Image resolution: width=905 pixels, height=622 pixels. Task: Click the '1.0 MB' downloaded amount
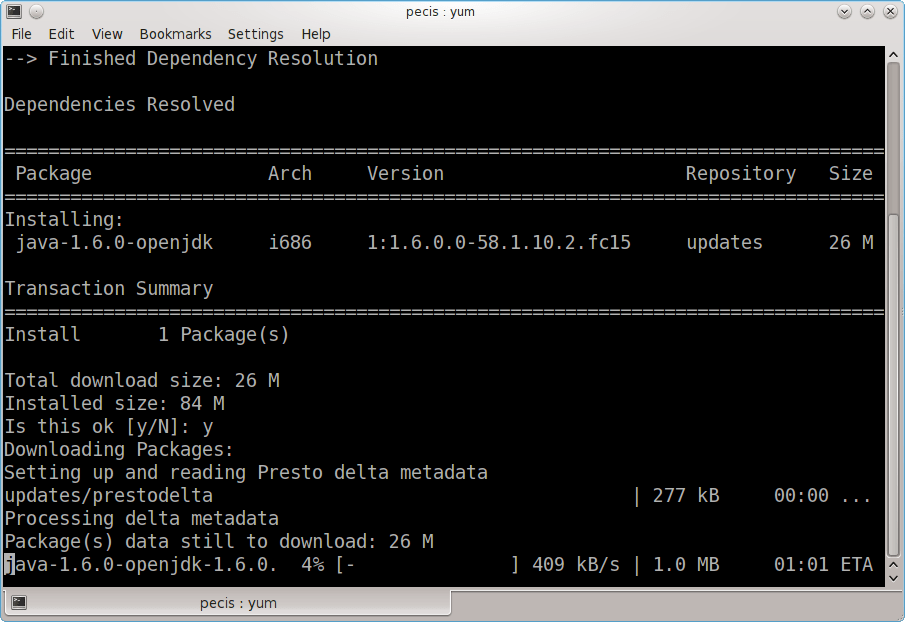point(686,564)
